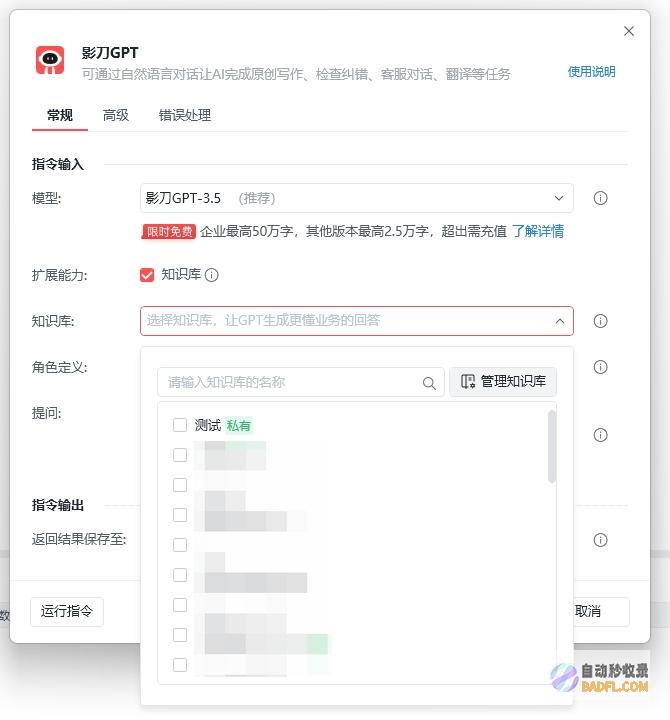Click the info icon next to 知识库 checkbox label
The width and height of the screenshot is (670, 720).
(212, 275)
